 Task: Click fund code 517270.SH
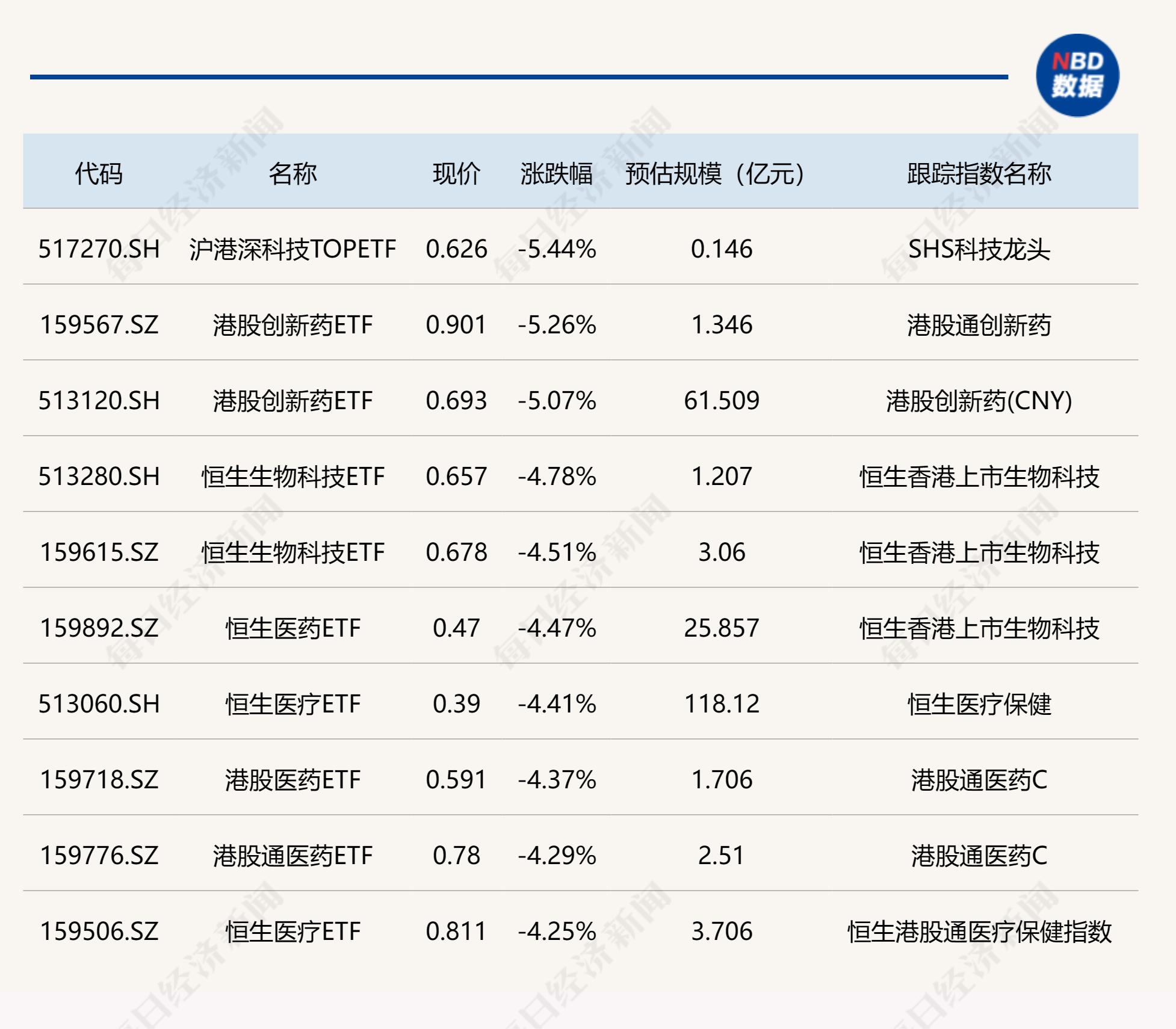pos(99,249)
